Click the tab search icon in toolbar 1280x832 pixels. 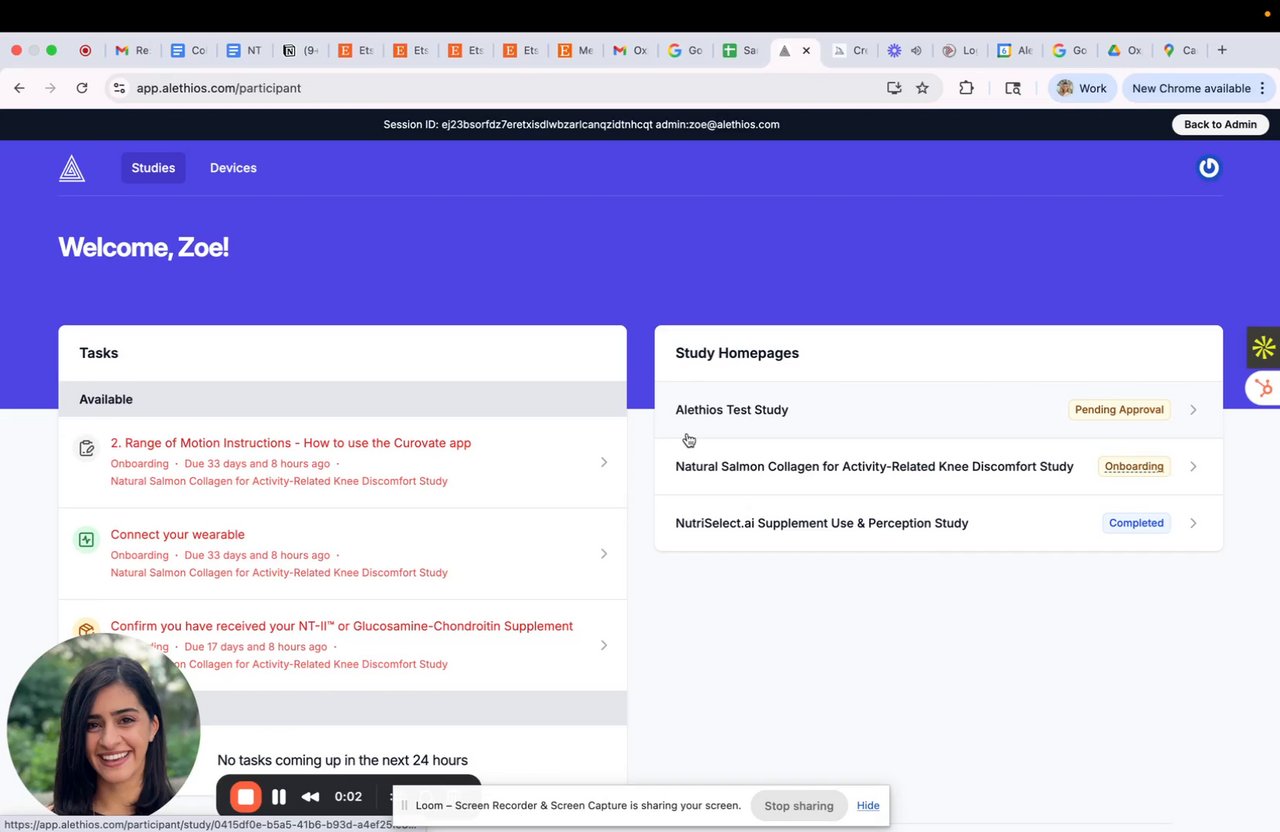[x=1013, y=88]
